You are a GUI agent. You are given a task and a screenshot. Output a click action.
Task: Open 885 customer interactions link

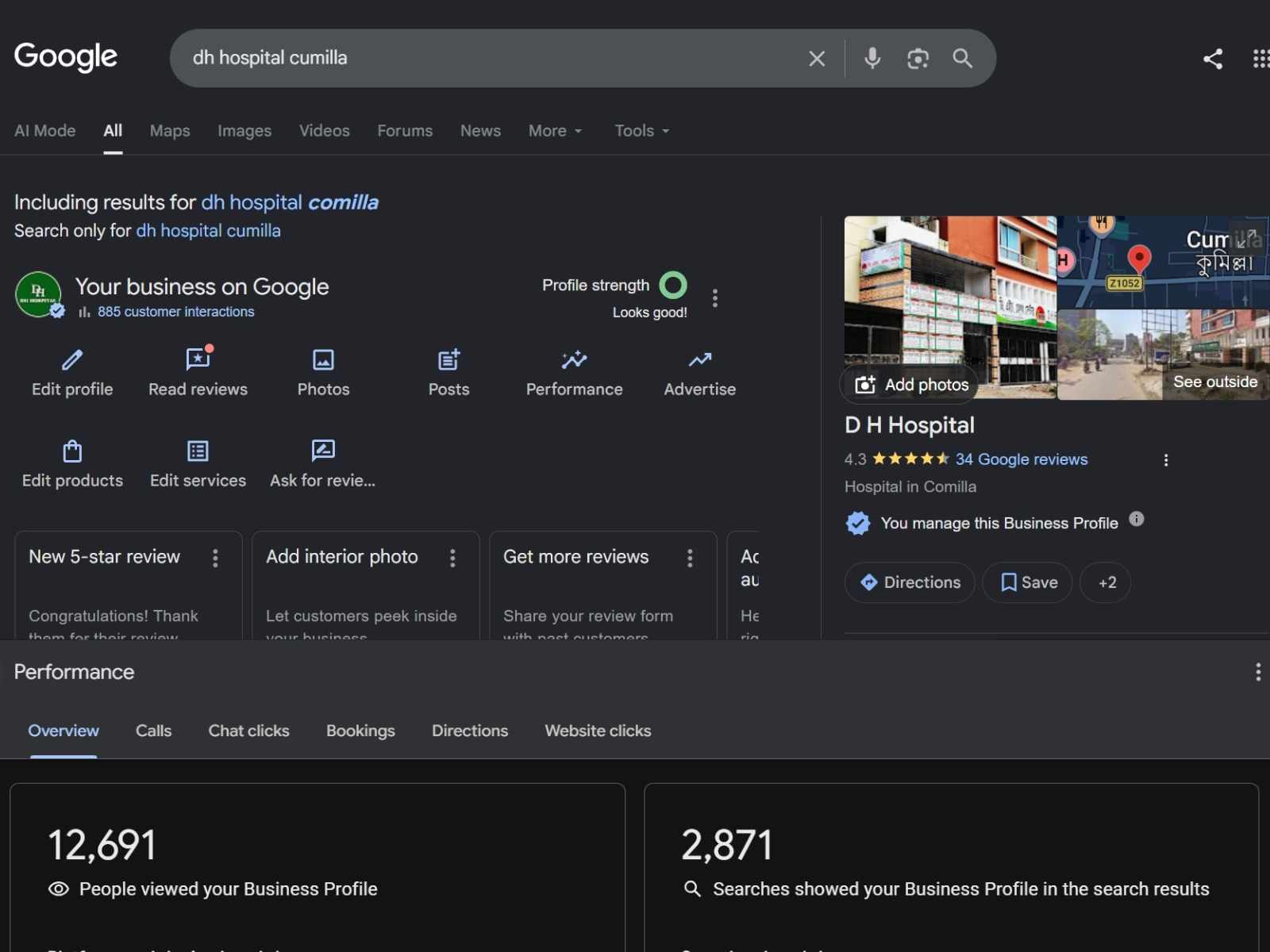pyautogui.click(x=175, y=312)
